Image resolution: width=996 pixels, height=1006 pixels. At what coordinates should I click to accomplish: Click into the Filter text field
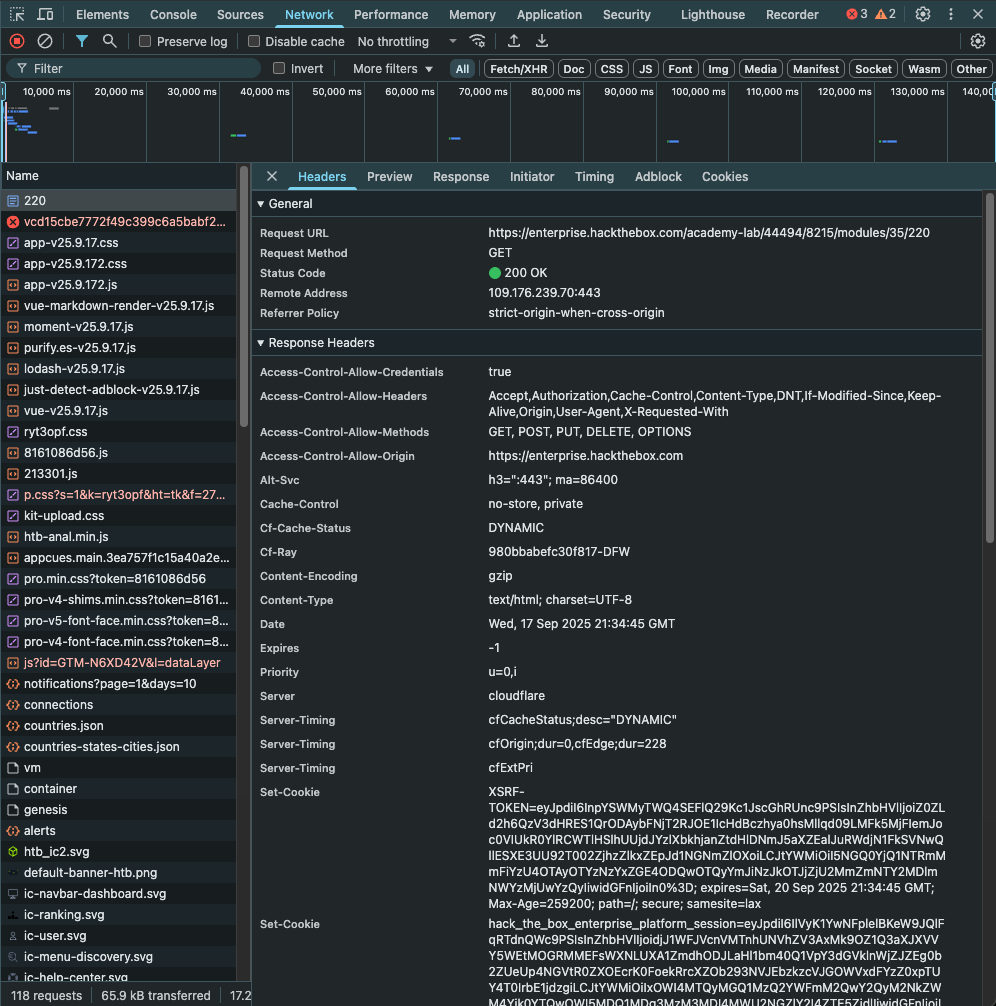point(140,69)
